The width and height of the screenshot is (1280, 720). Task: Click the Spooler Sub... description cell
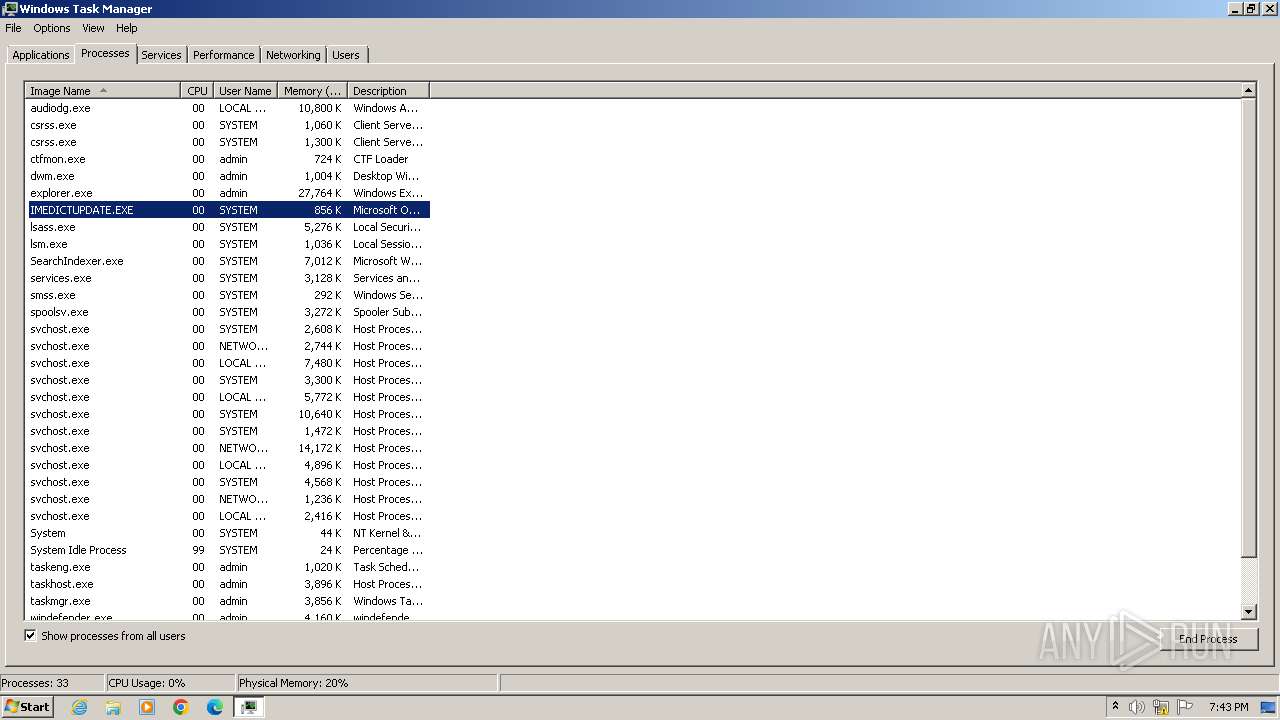388,312
